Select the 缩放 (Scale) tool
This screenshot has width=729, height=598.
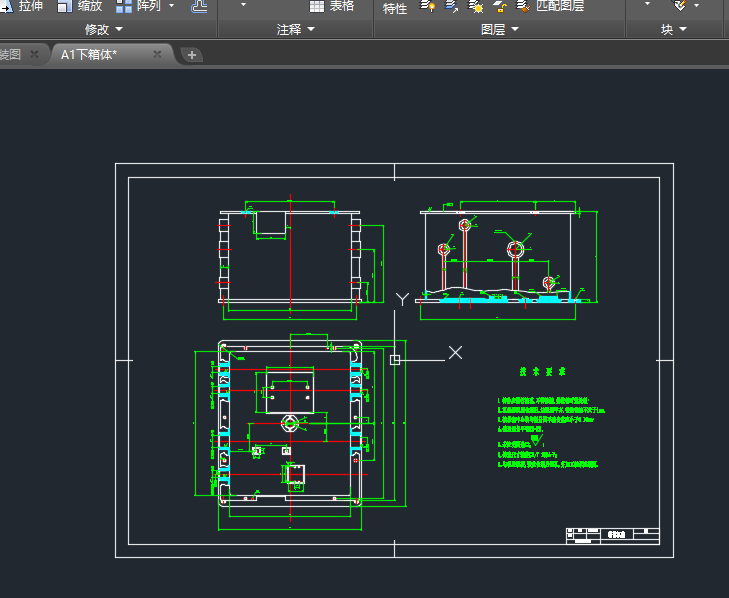coord(80,7)
